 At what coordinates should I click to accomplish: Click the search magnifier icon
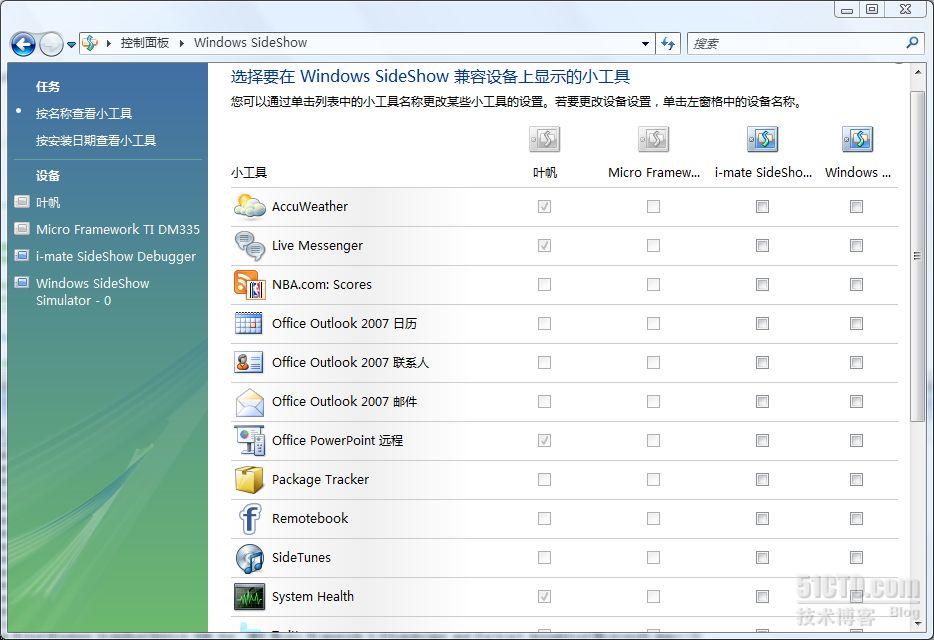click(912, 43)
